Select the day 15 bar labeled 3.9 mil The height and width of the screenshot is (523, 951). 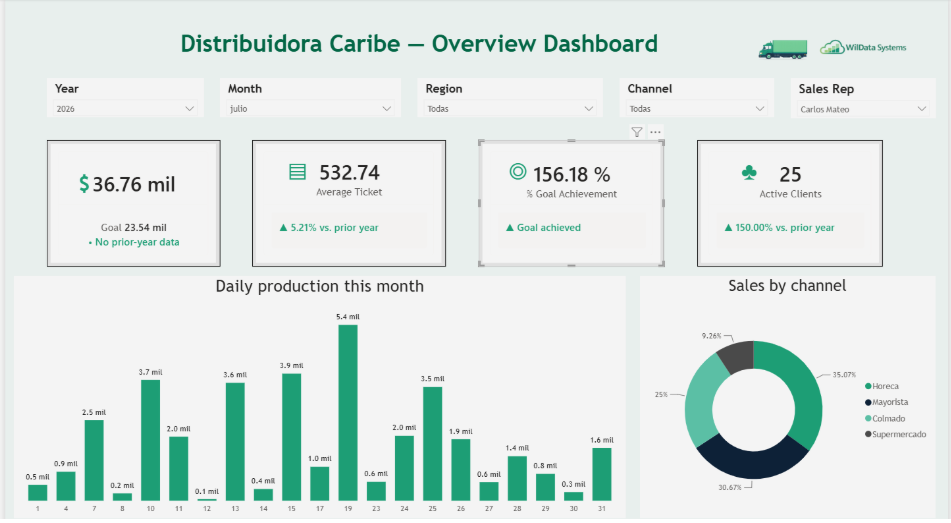tap(291, 437)
